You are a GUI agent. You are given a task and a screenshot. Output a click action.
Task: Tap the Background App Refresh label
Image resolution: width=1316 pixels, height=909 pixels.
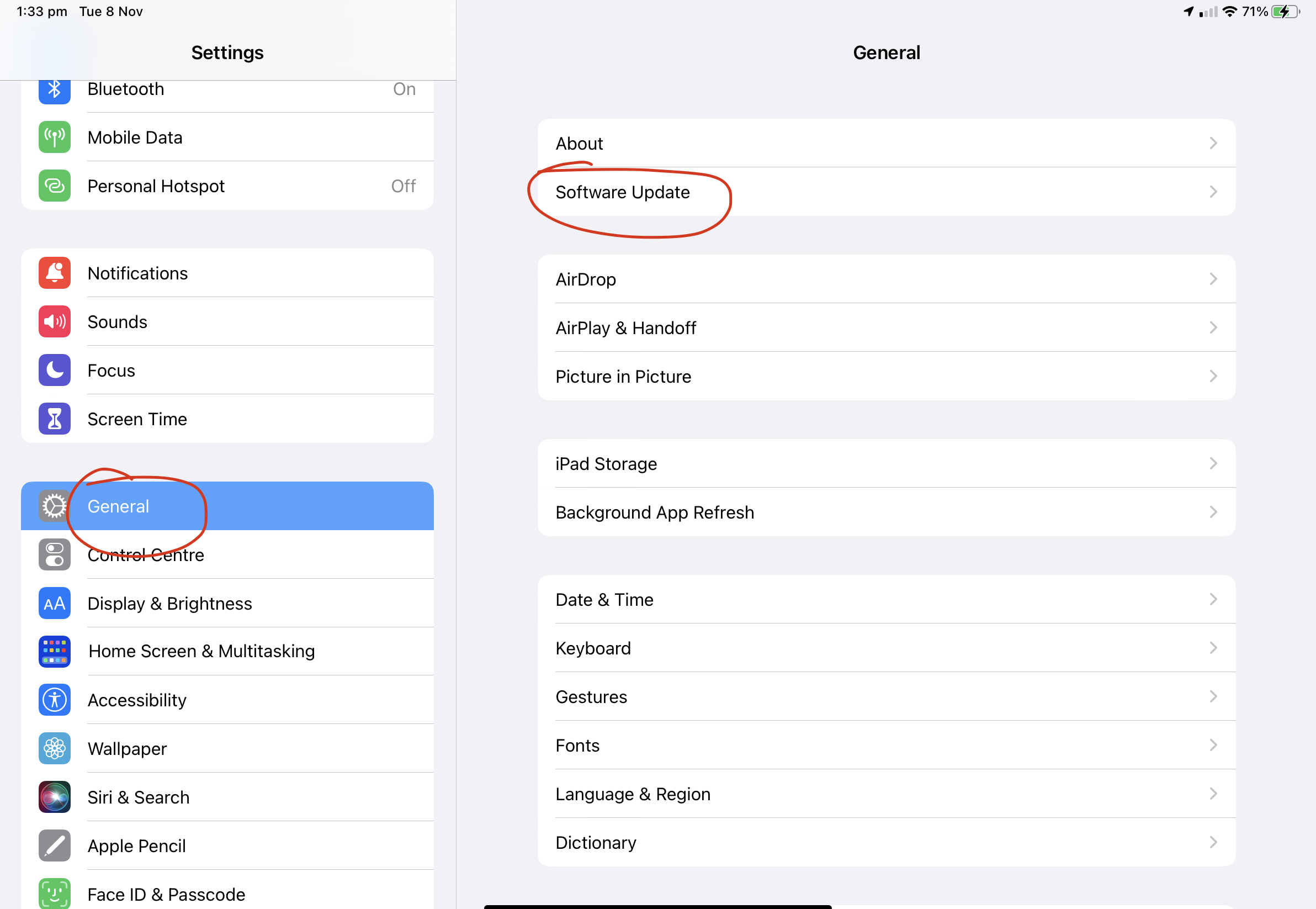pyautogui.click(x=655, y=512)
